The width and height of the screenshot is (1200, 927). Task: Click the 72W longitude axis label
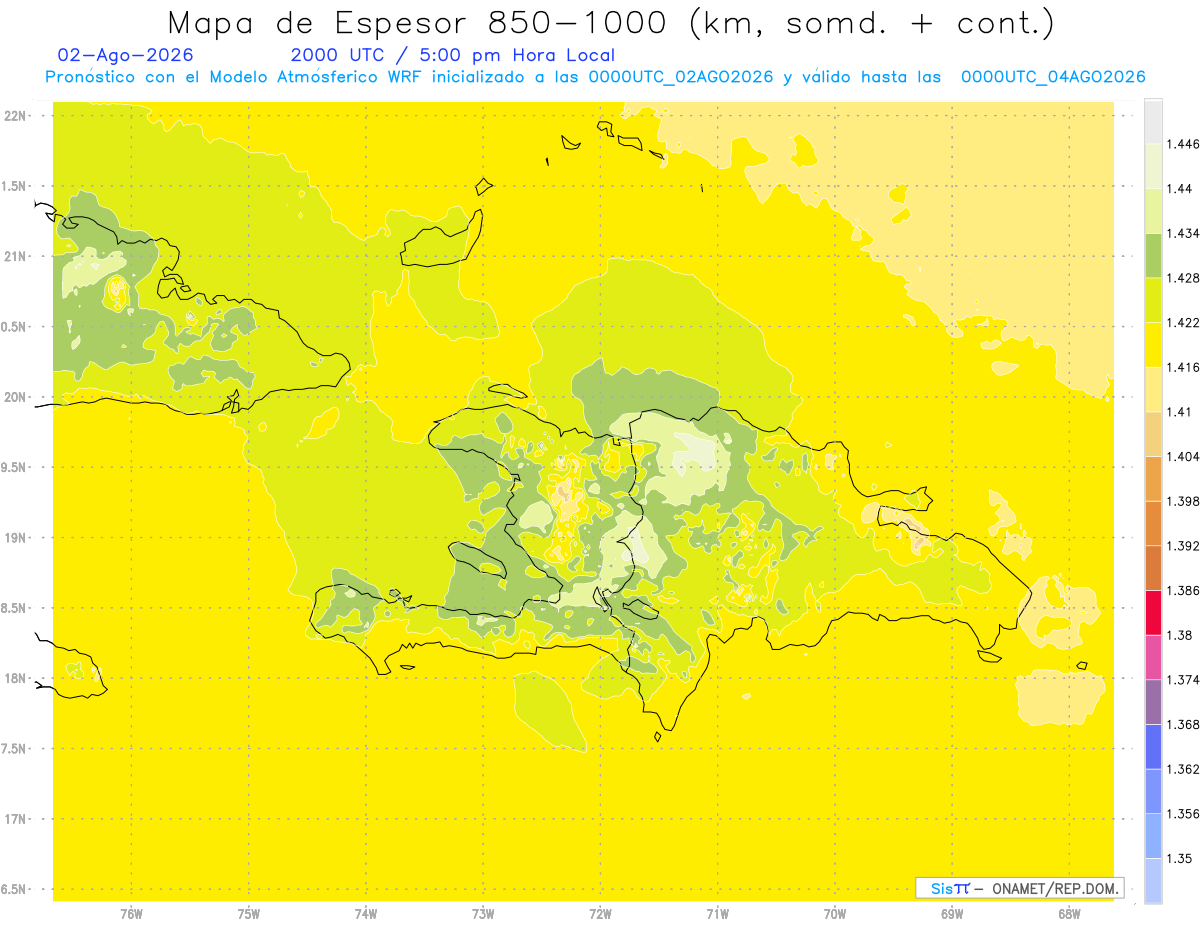pos(600,914)
